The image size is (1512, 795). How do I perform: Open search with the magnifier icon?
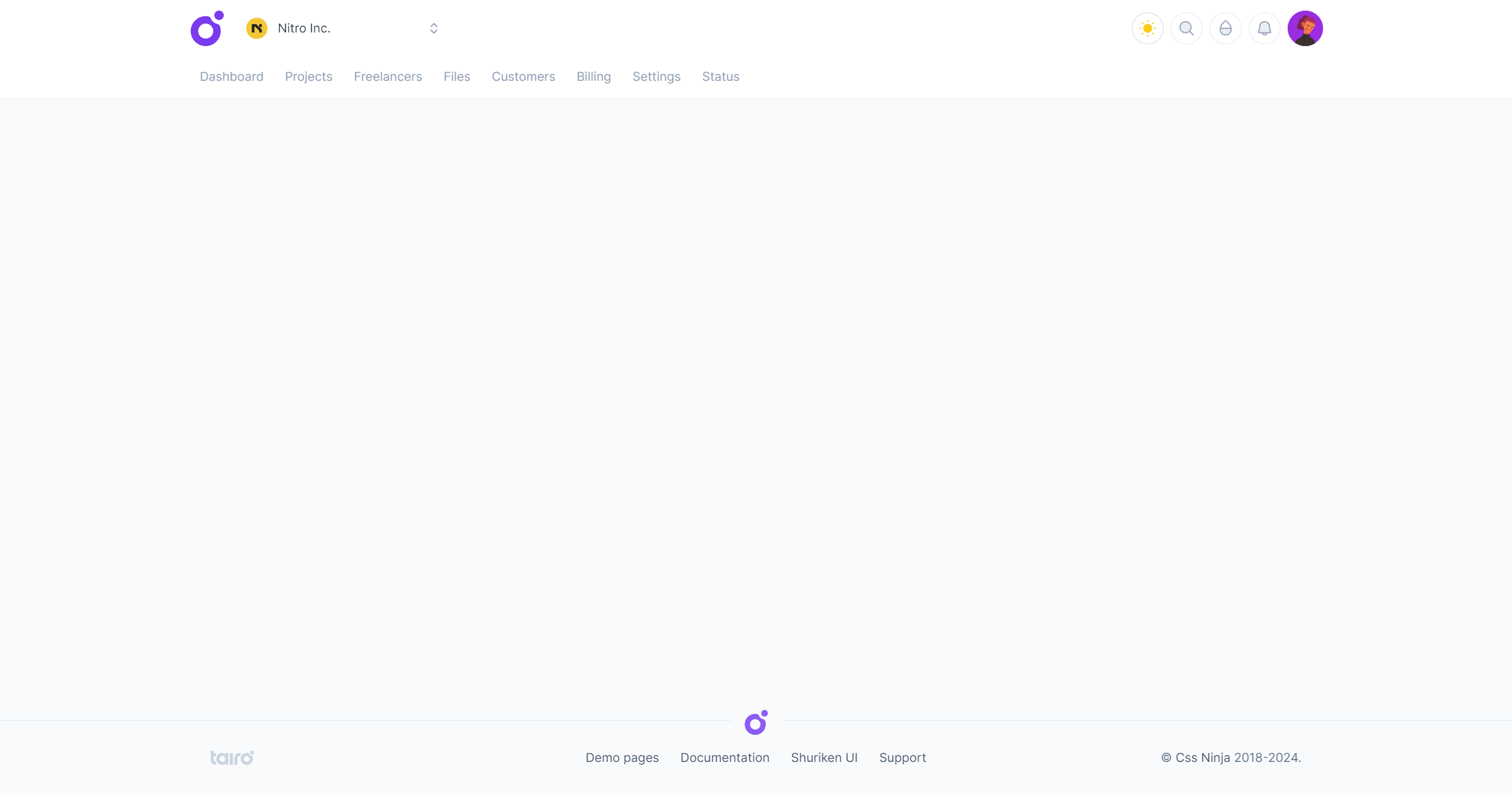1186,28
